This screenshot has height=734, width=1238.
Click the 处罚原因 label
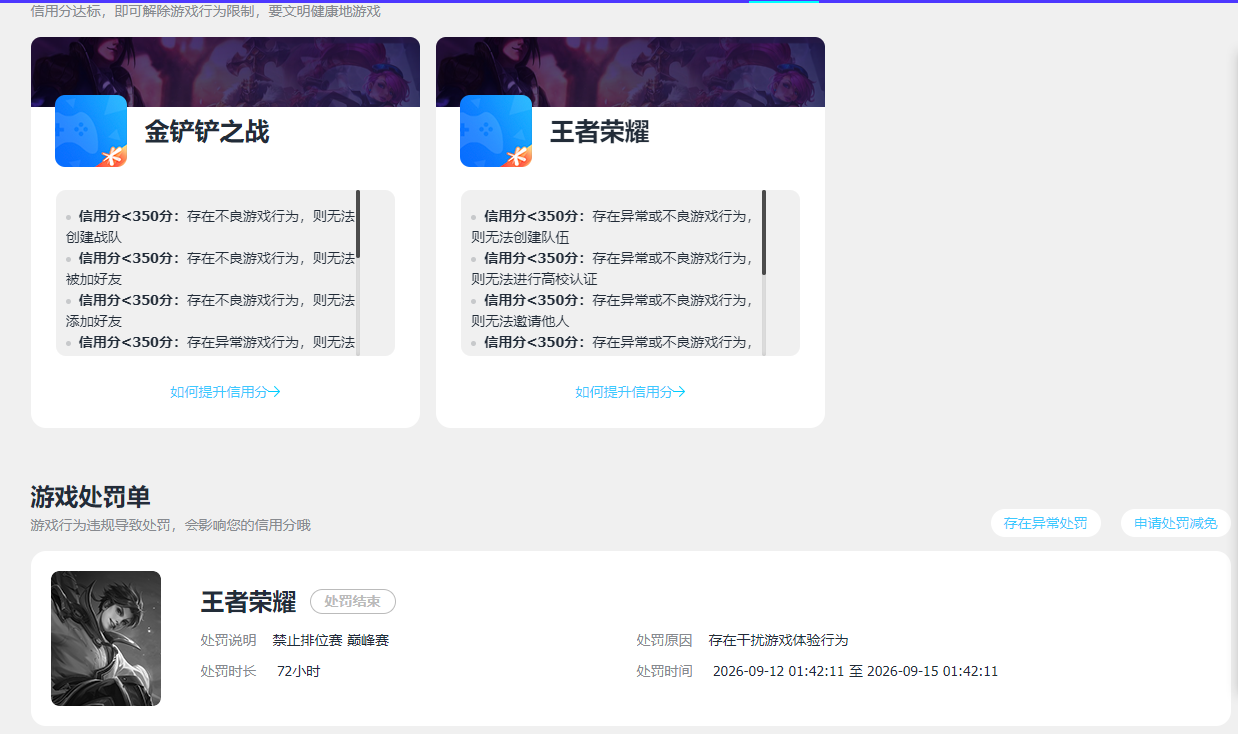point(664,640)
